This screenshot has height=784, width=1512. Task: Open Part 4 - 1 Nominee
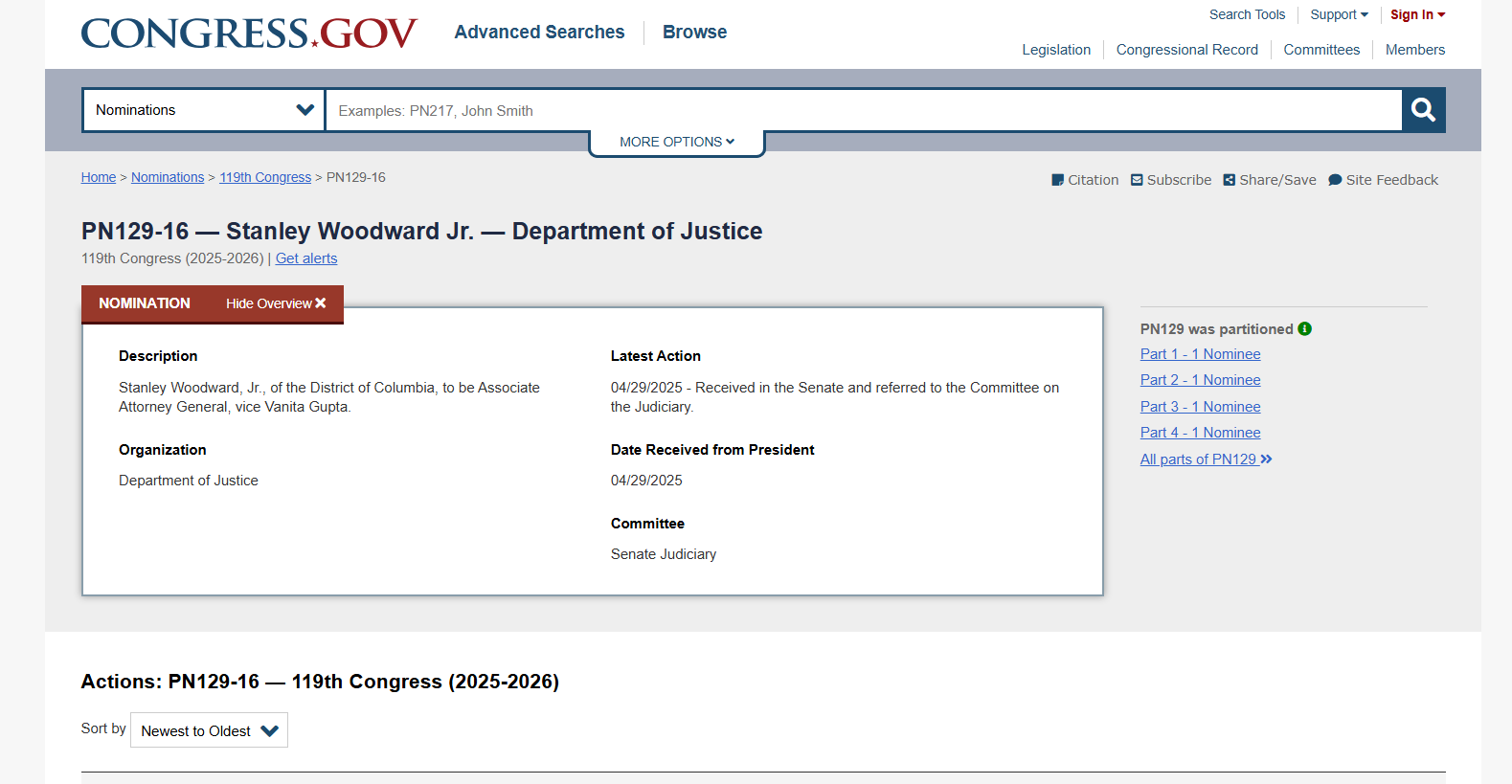click(x=1200, y=433)
